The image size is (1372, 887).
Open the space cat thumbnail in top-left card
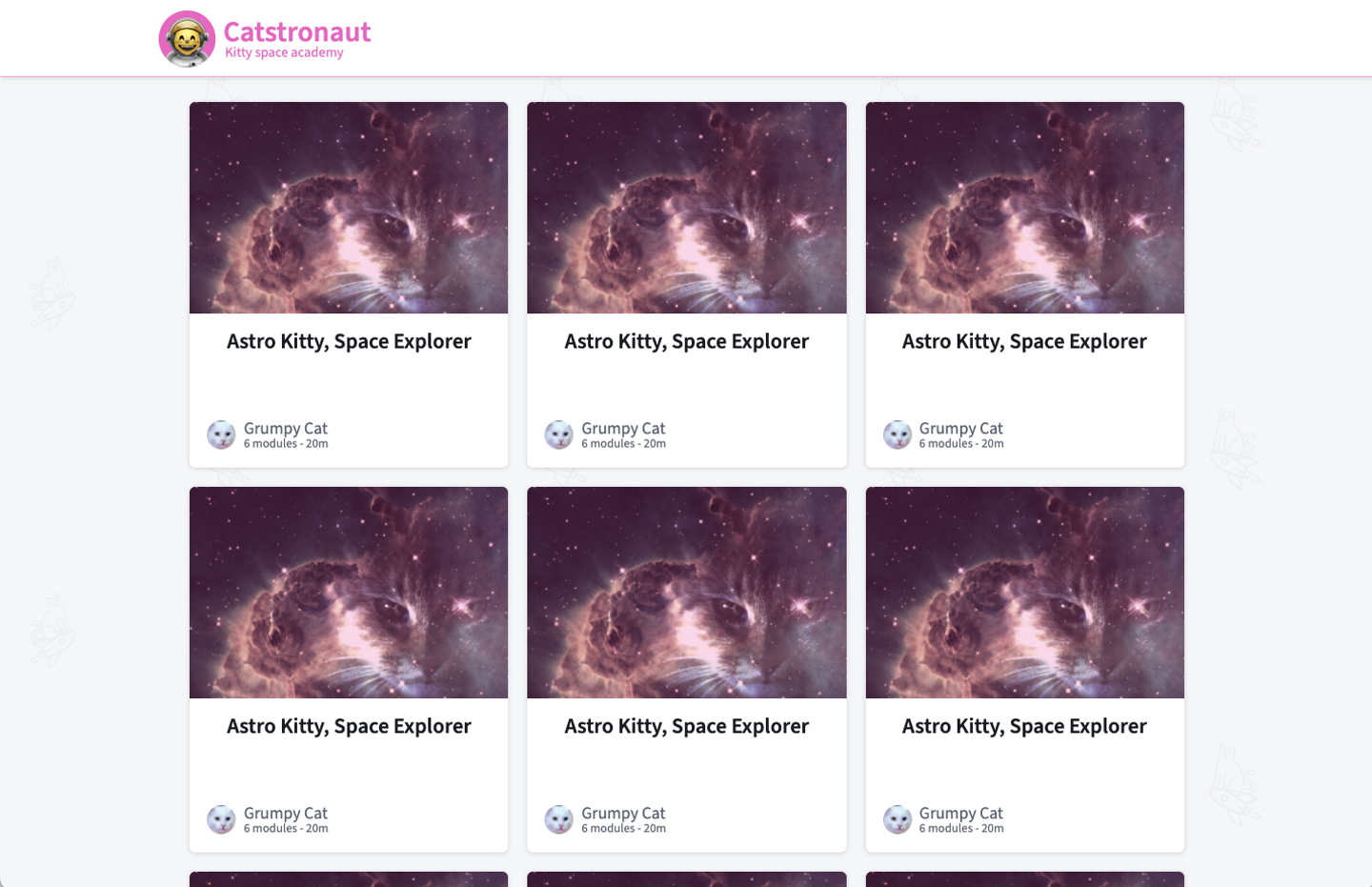349,208
